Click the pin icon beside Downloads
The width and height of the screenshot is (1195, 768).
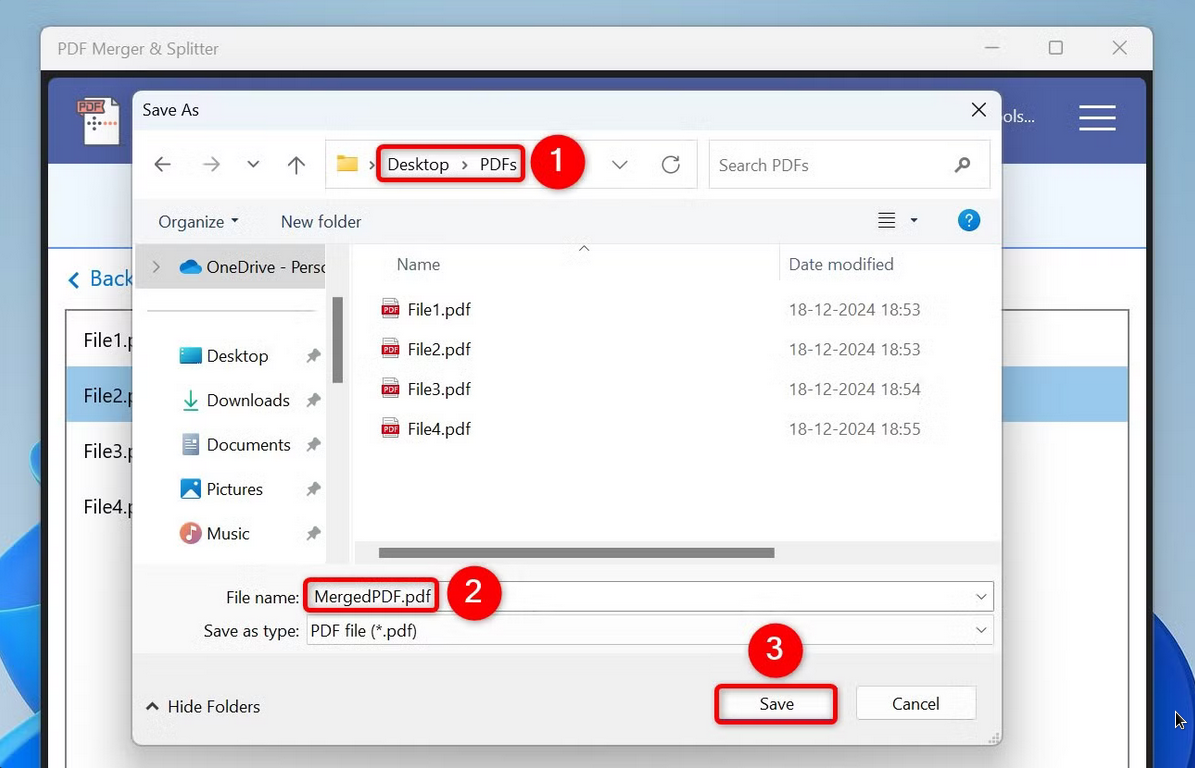(x=313, y=400)
